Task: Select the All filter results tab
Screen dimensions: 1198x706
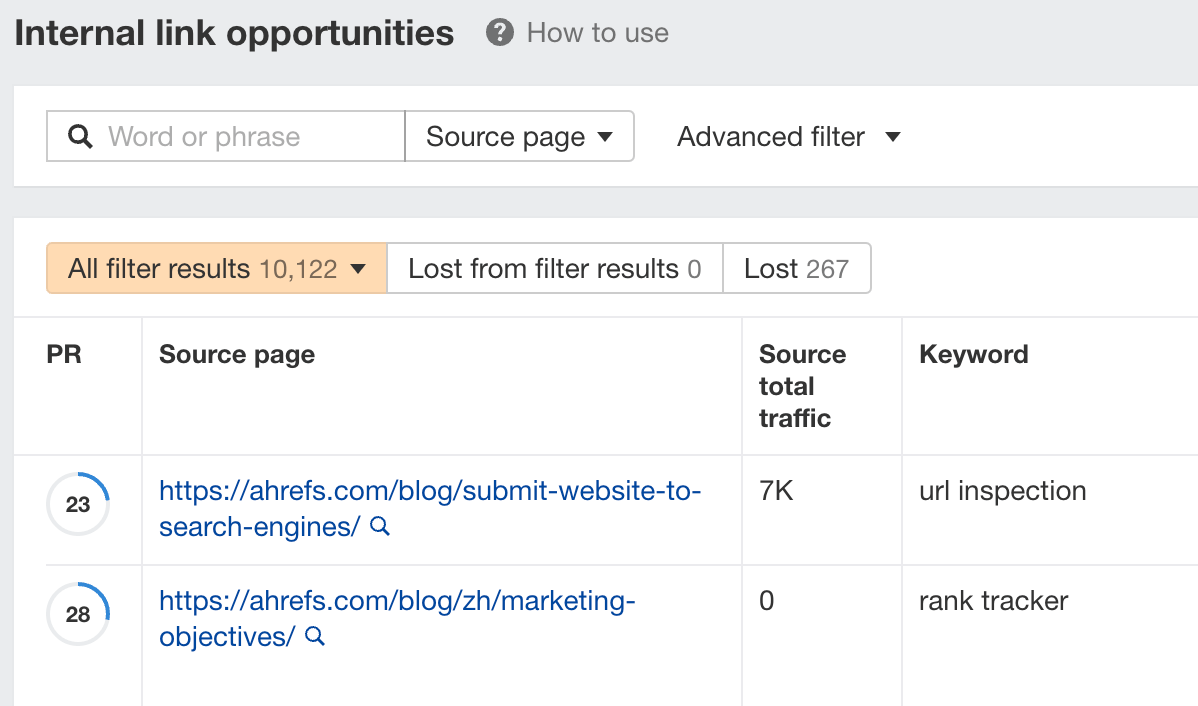Action: pos(200,268)
